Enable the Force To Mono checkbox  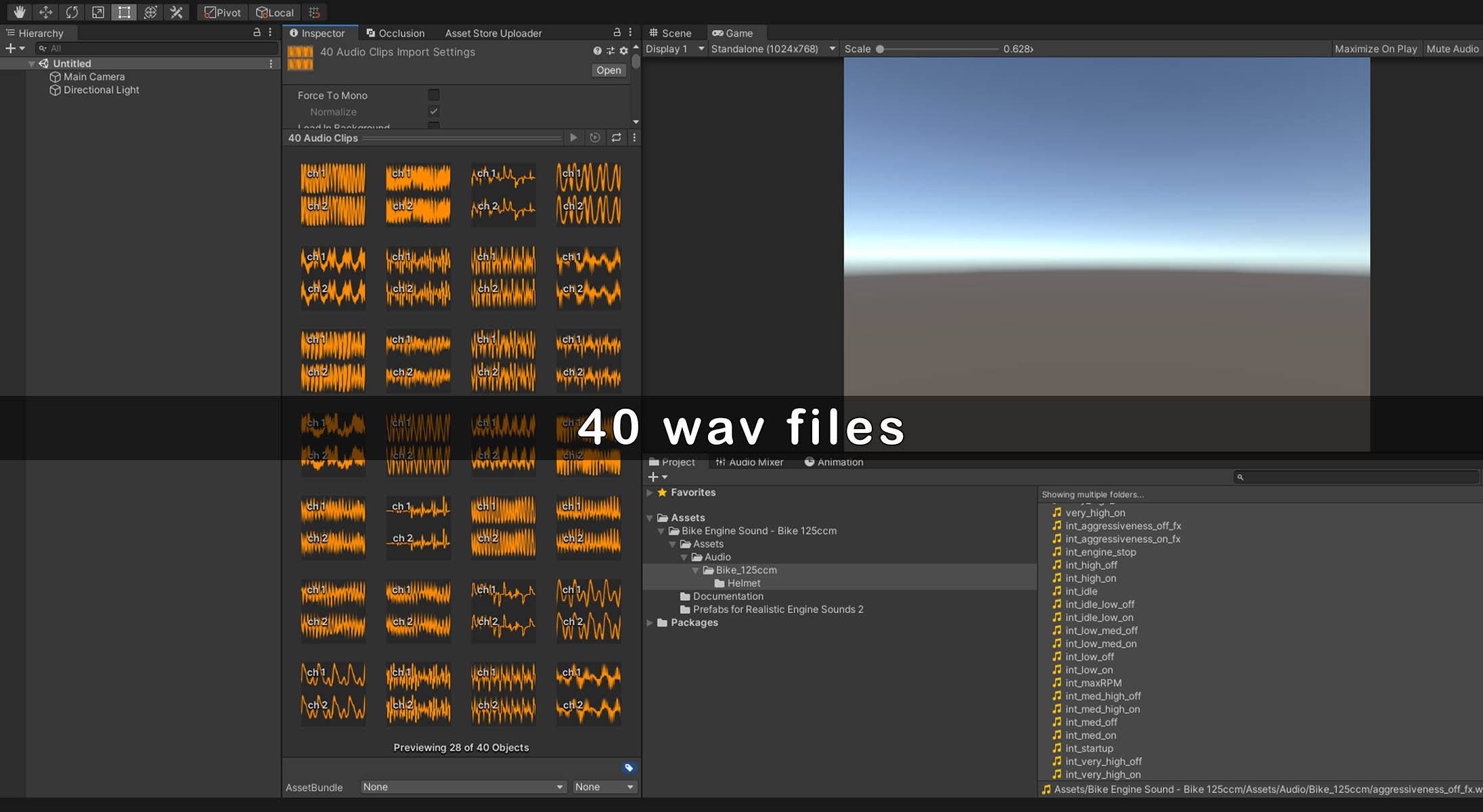pyautogui.click(x=434, y=95)
